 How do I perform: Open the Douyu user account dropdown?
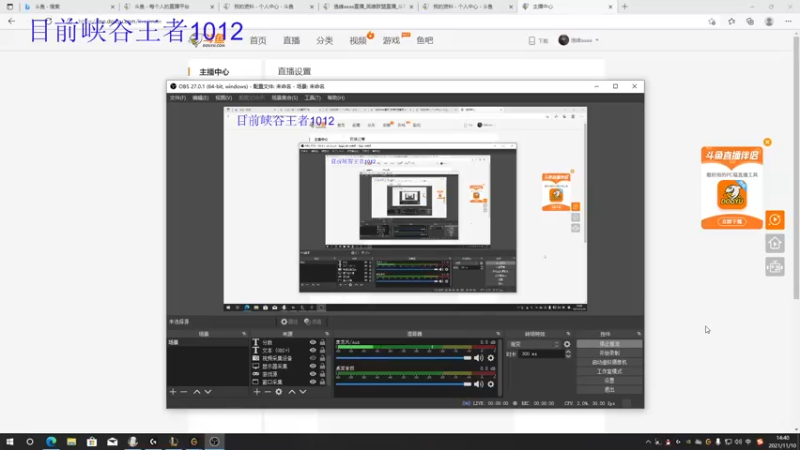point(579,40)
